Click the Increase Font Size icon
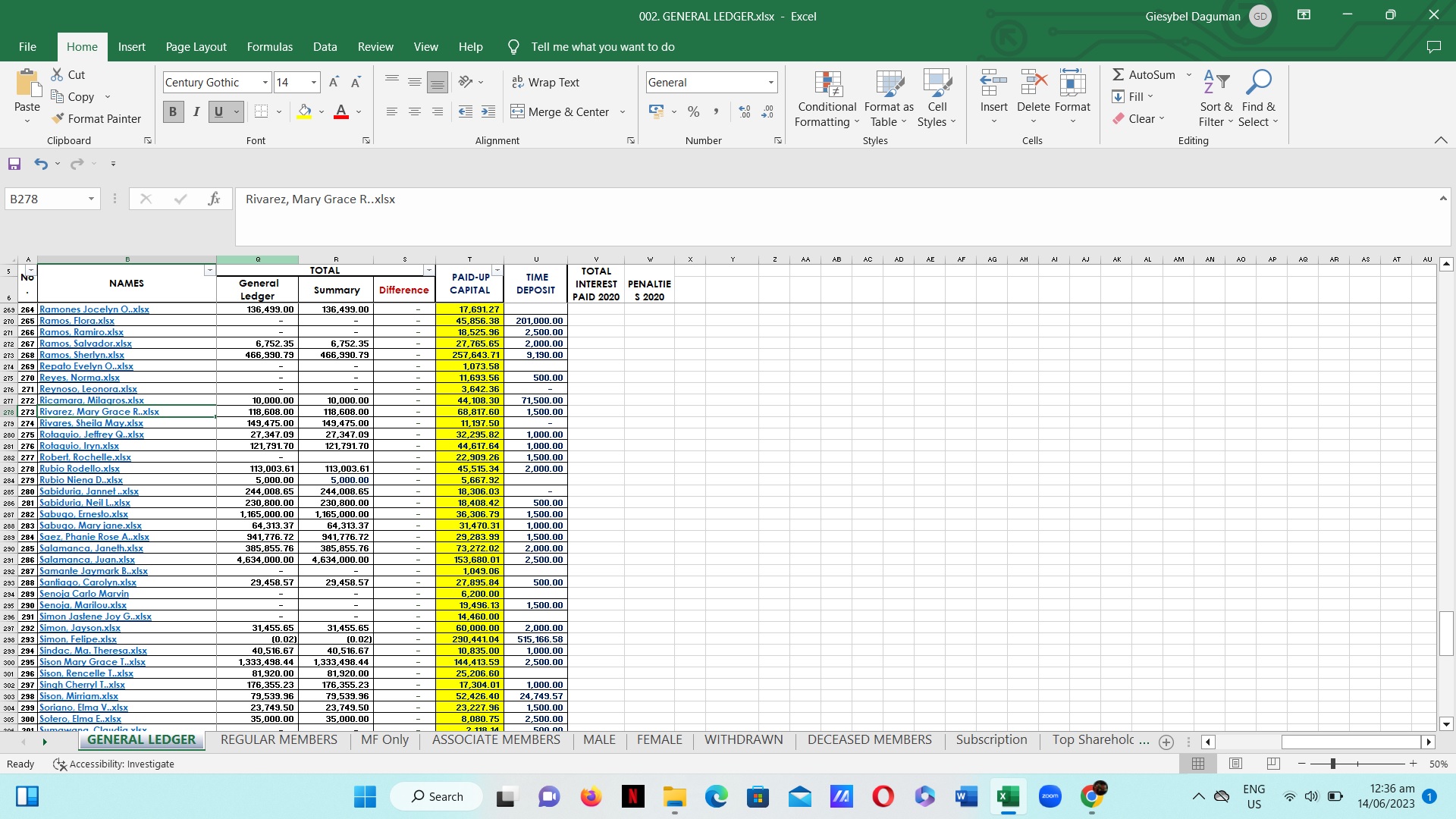The height and width of the screenshot is (819, 1456). coord(334,82)
